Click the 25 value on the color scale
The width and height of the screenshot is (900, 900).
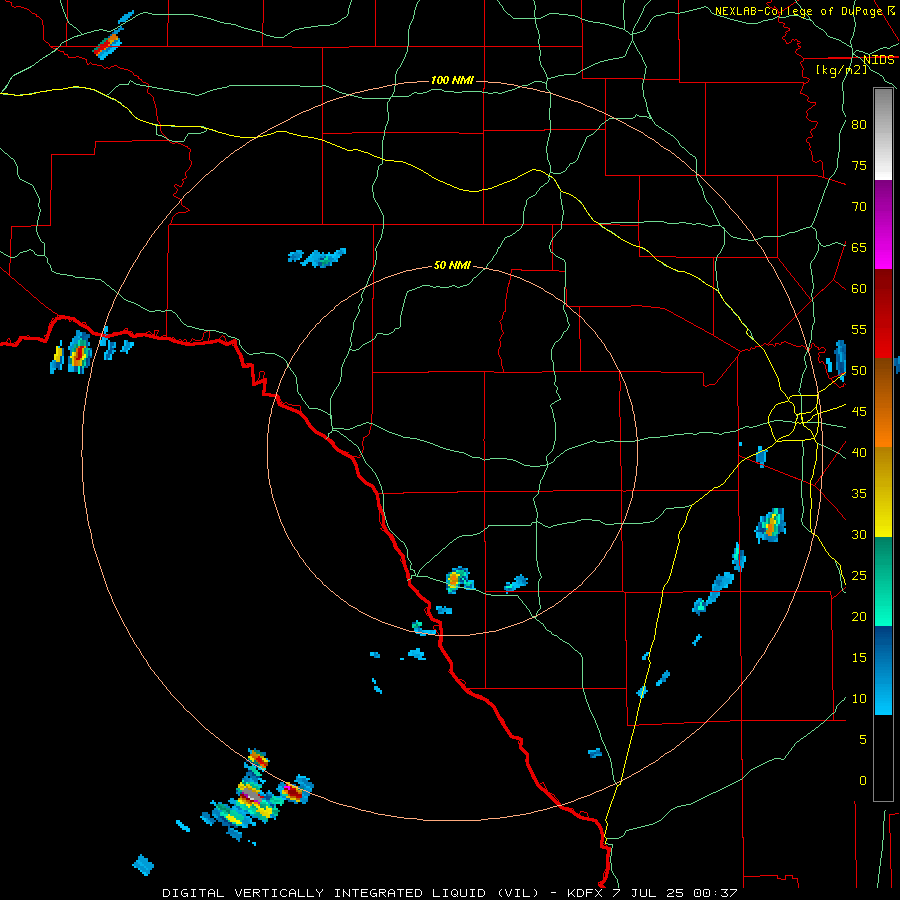pos(859,576)
